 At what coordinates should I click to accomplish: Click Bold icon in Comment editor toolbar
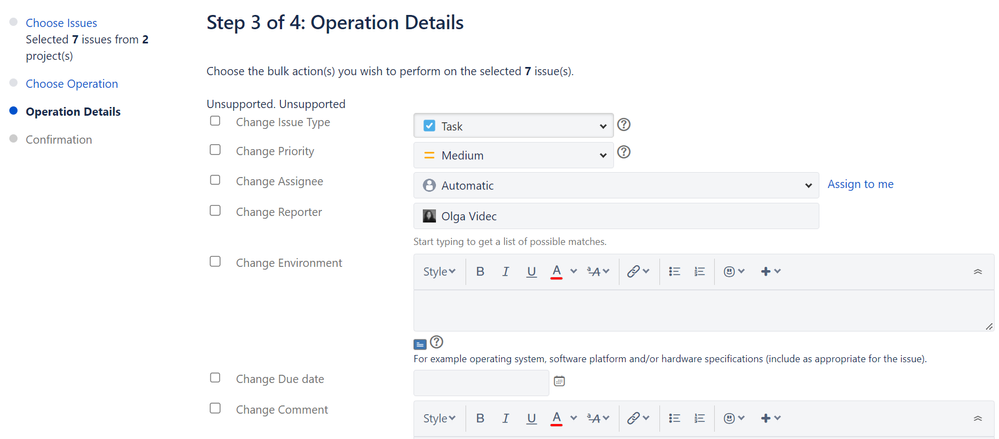480,418
